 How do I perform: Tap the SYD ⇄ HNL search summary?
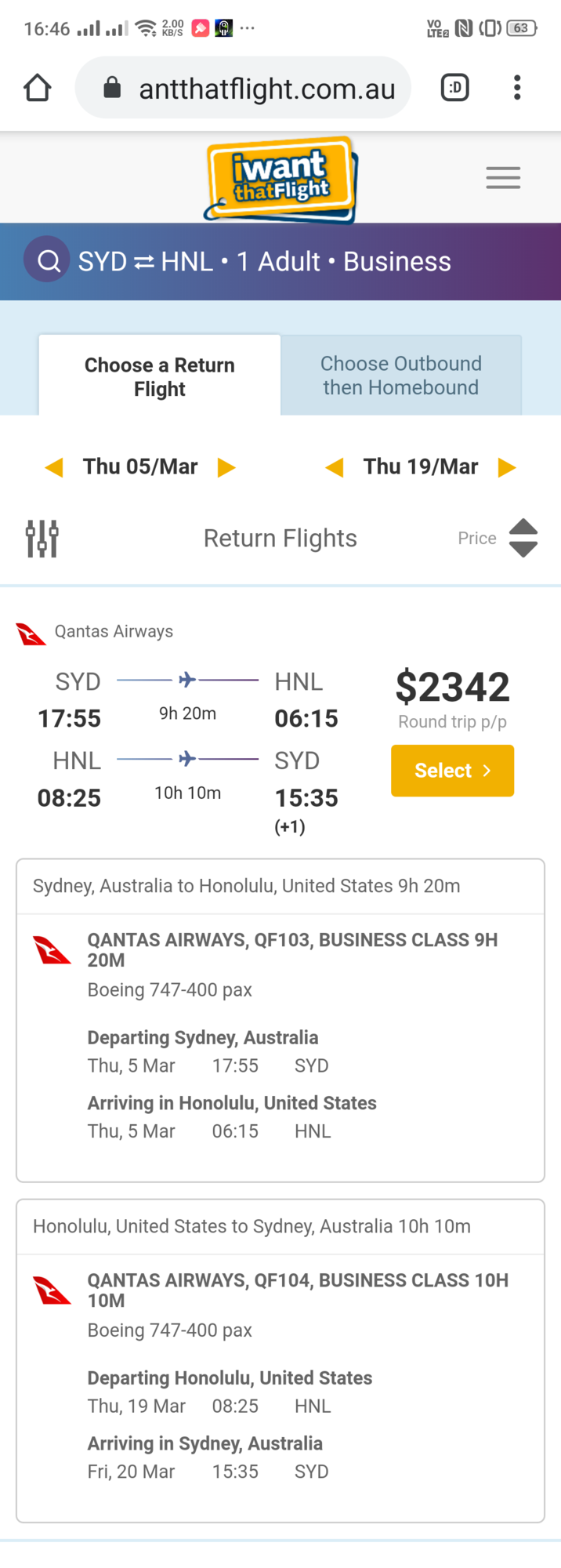(265, 261)
